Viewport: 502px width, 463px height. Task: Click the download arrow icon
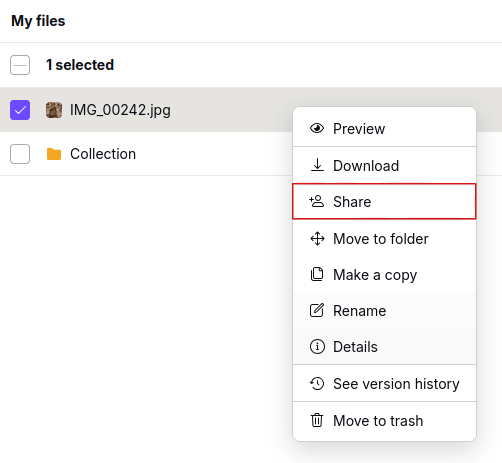click(317, 165)
